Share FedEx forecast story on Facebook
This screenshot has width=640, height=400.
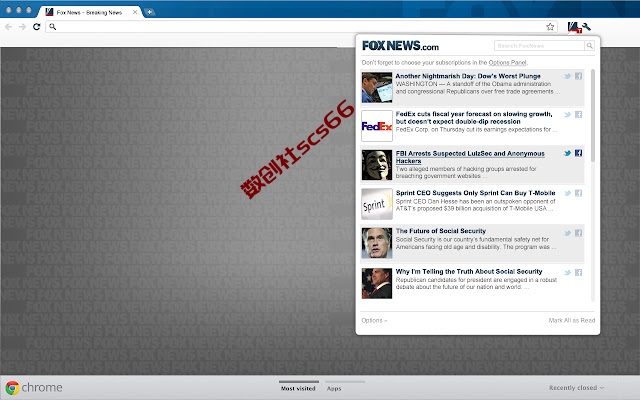point(578,115)
